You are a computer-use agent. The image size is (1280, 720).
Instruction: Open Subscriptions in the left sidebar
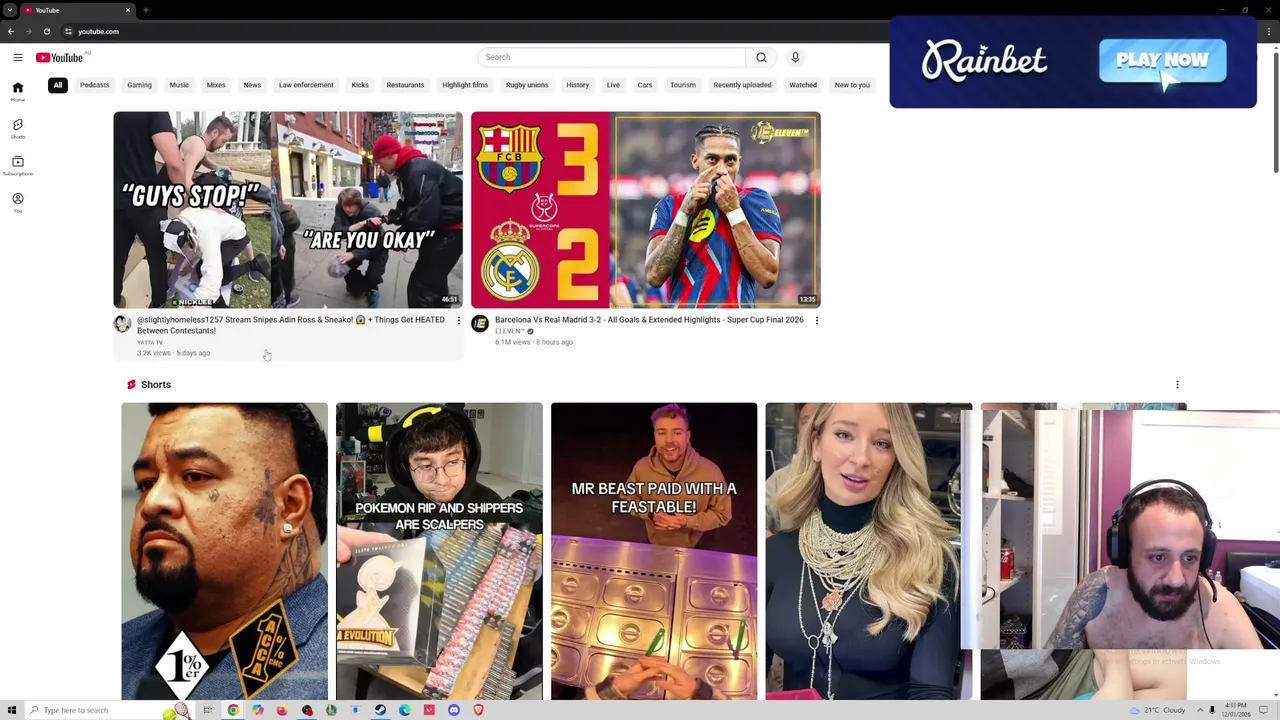[17, 165]
